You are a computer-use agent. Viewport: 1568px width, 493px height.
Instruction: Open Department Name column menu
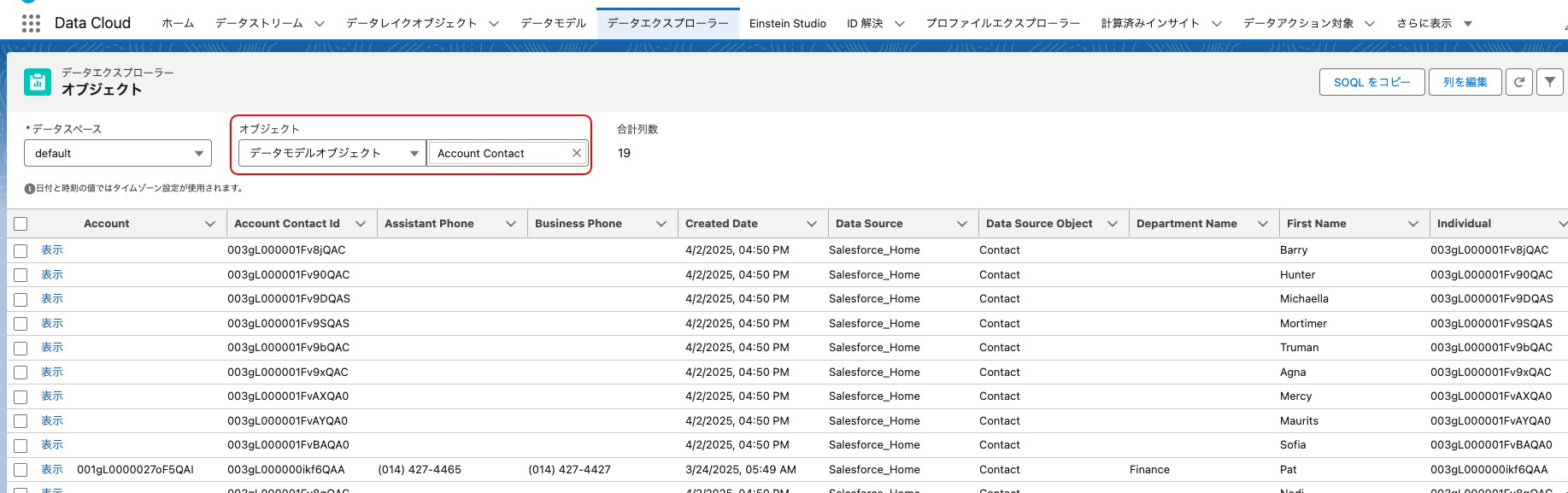(1263, 224)
